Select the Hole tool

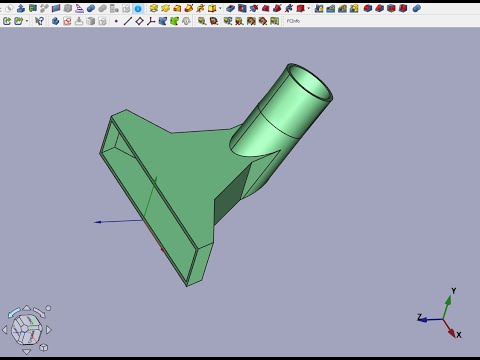tap(242, 8)
